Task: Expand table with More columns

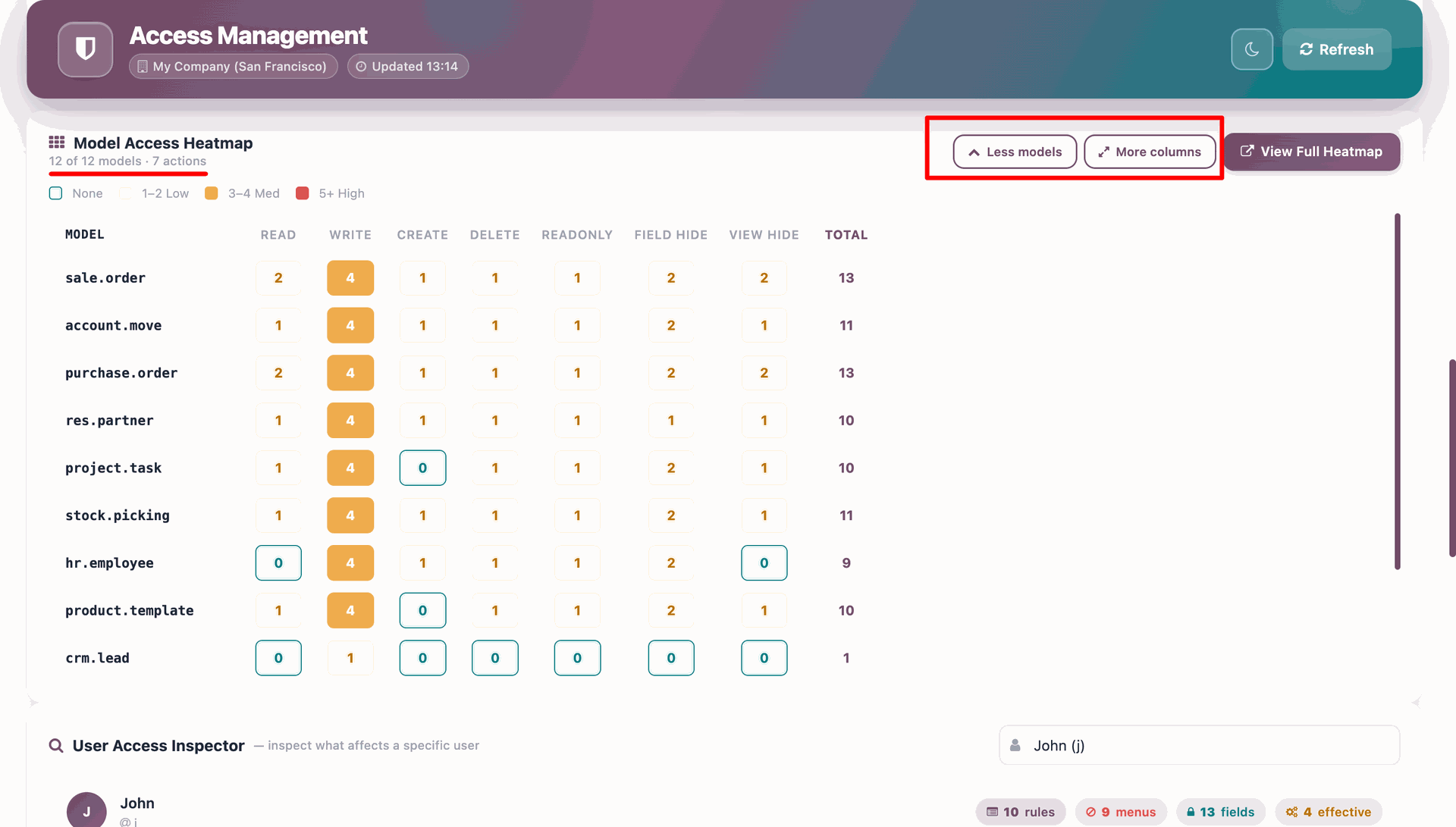Action: [1150, 152]
